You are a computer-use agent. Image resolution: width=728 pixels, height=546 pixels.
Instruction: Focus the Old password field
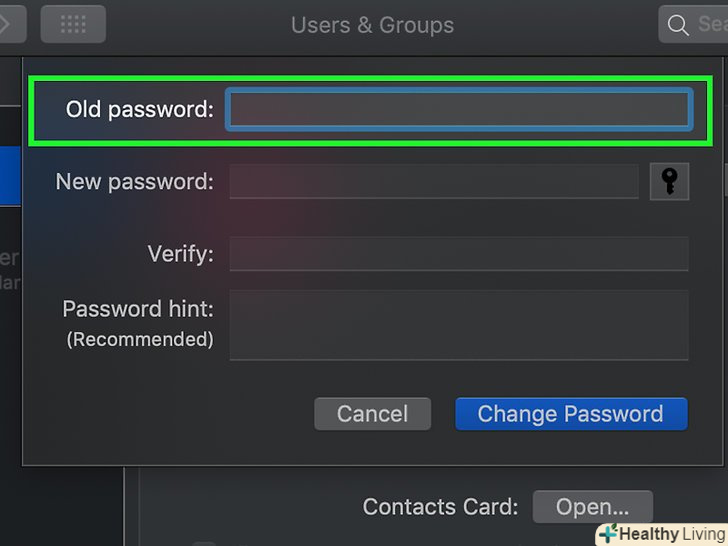(459, 109)
